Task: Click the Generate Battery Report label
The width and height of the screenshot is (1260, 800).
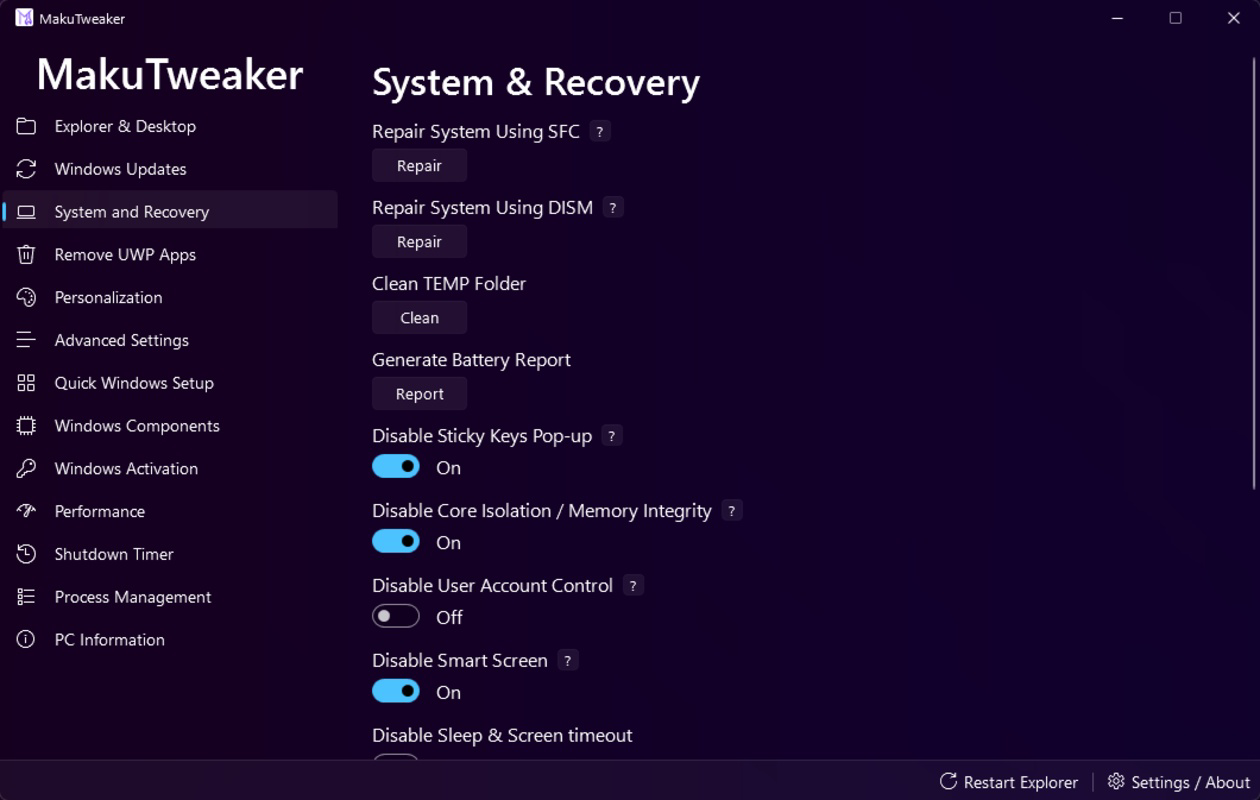Action: 471,359
